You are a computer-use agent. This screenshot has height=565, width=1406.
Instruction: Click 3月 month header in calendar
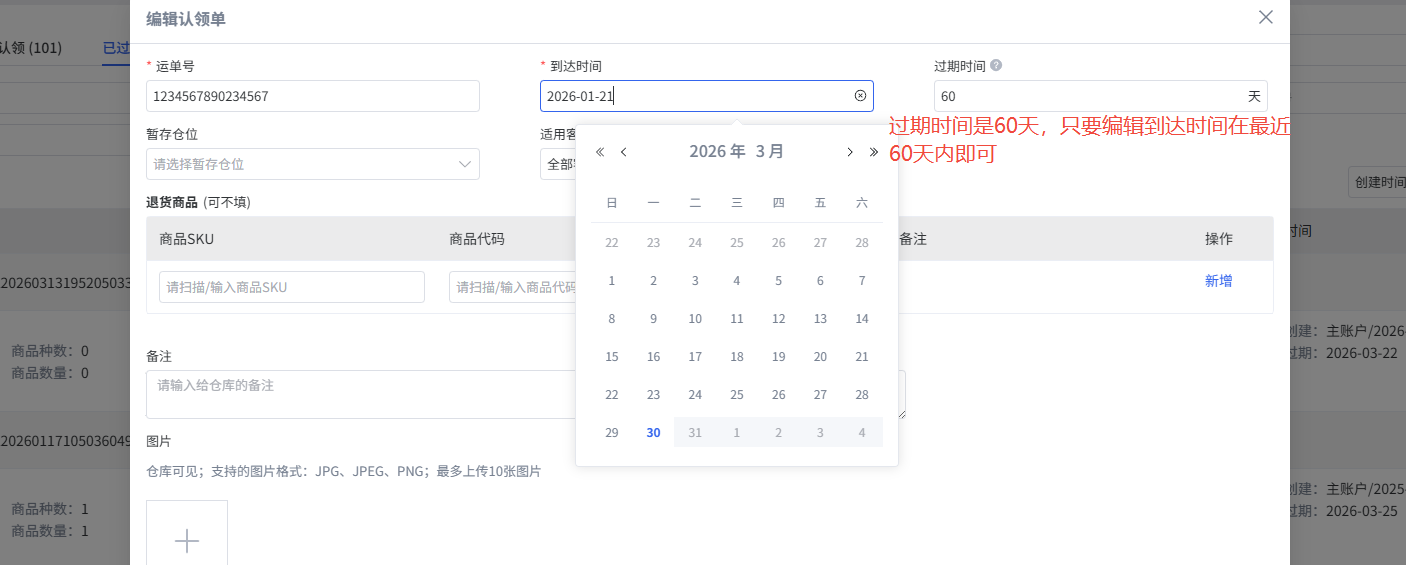point(769,152)
